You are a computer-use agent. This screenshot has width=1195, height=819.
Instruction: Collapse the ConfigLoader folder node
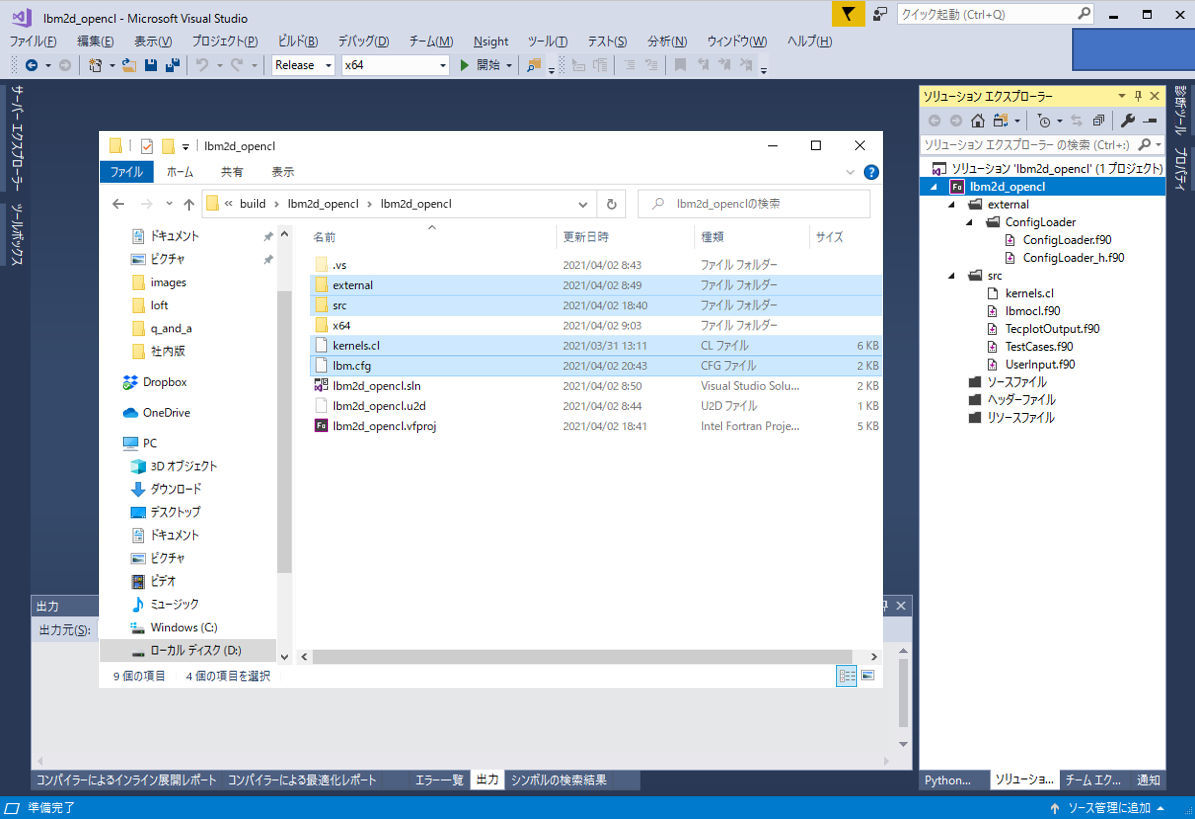(x=968, y=222)
